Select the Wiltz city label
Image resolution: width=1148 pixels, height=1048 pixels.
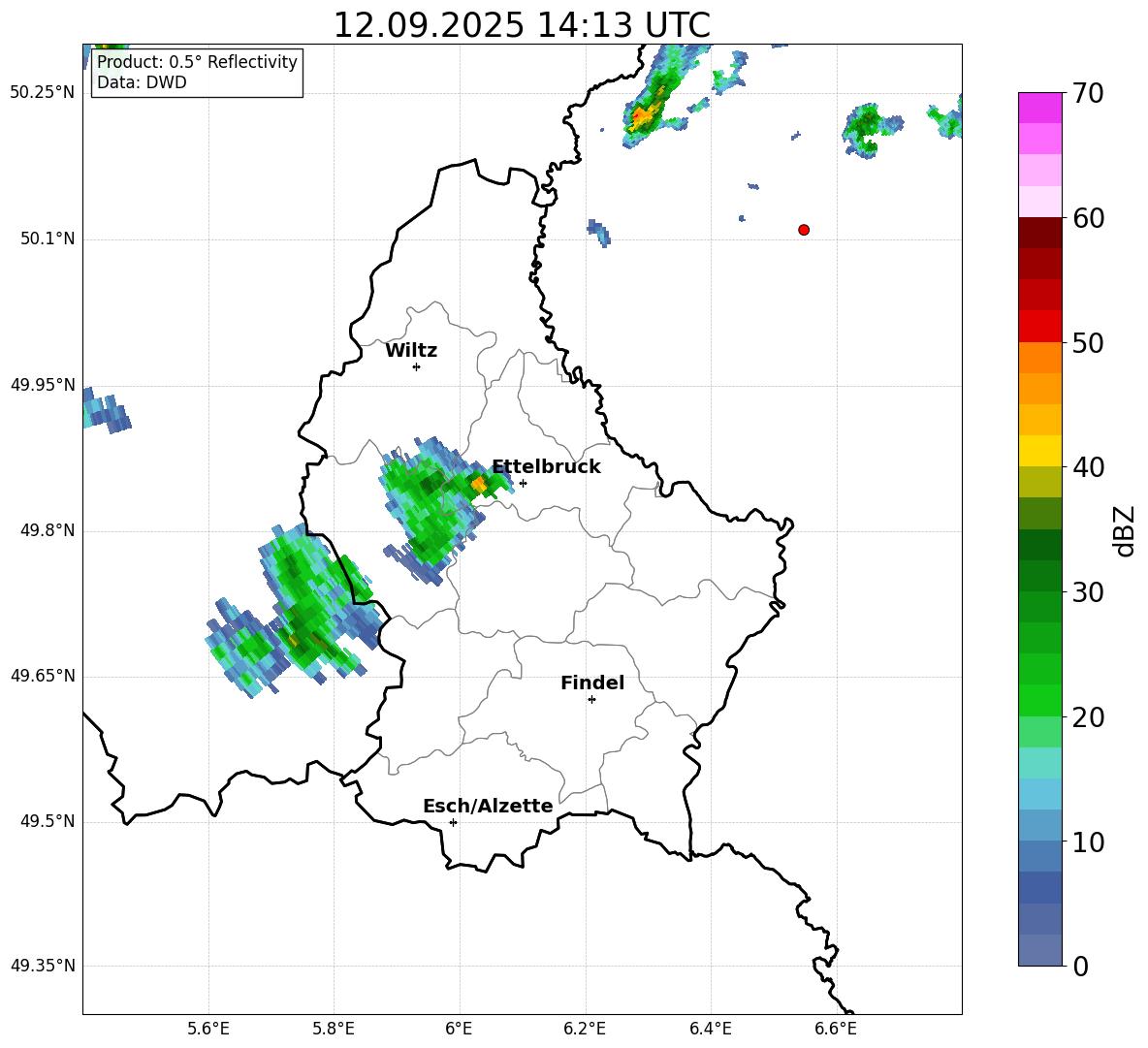411,351
